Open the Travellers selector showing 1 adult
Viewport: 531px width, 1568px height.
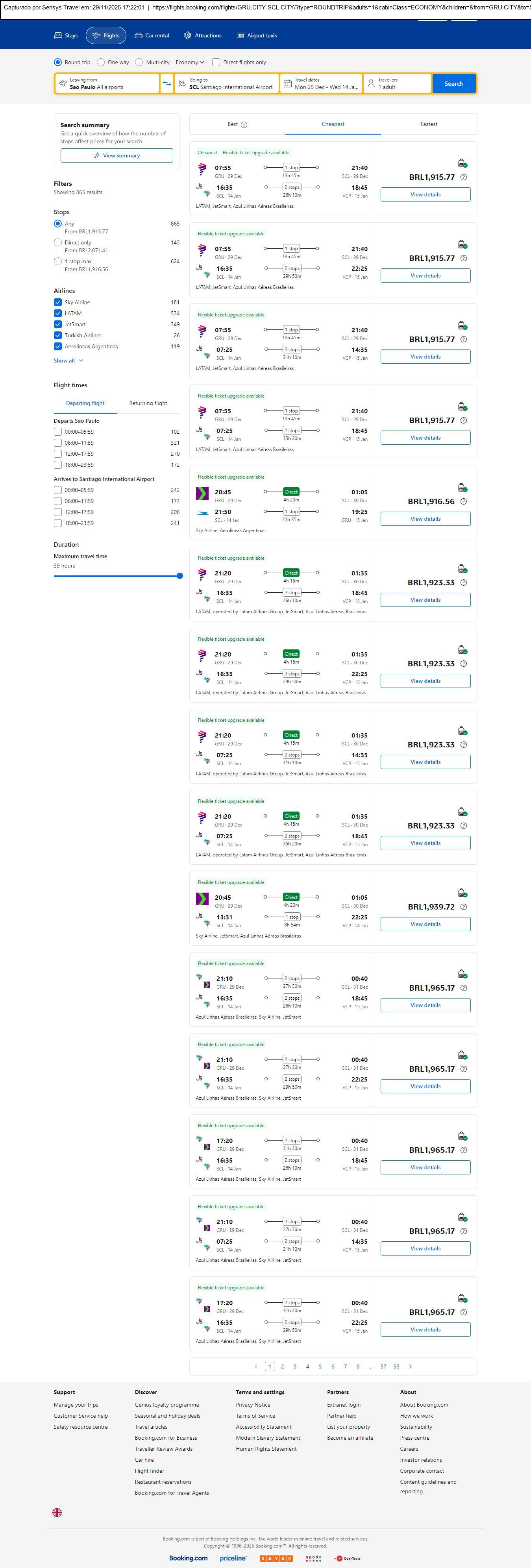397,83
